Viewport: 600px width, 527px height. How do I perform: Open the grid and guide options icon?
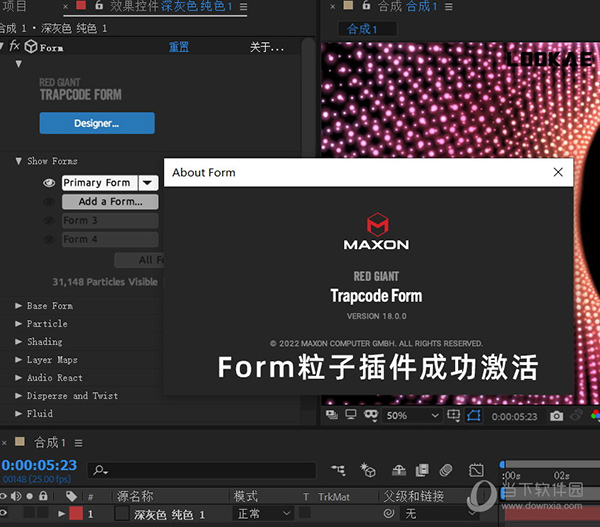[453, 415]
